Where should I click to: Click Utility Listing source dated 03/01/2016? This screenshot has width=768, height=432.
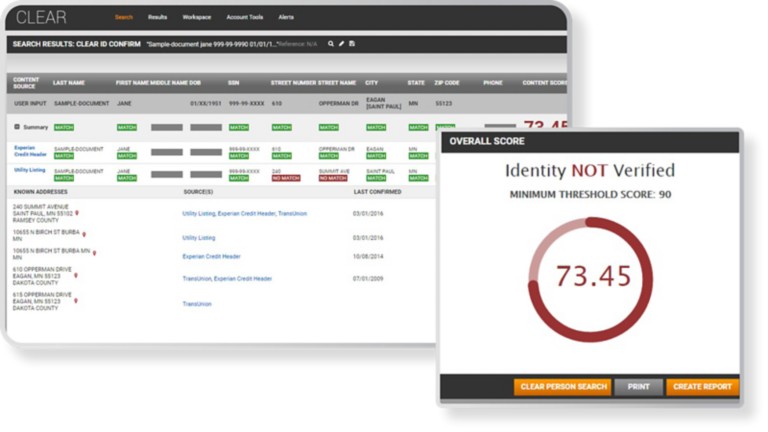tap(198, 238)
